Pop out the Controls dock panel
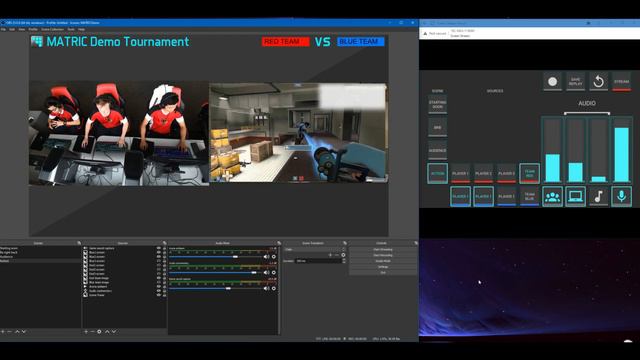The height and width of the screenshot is (360, 640). [416, 243]
